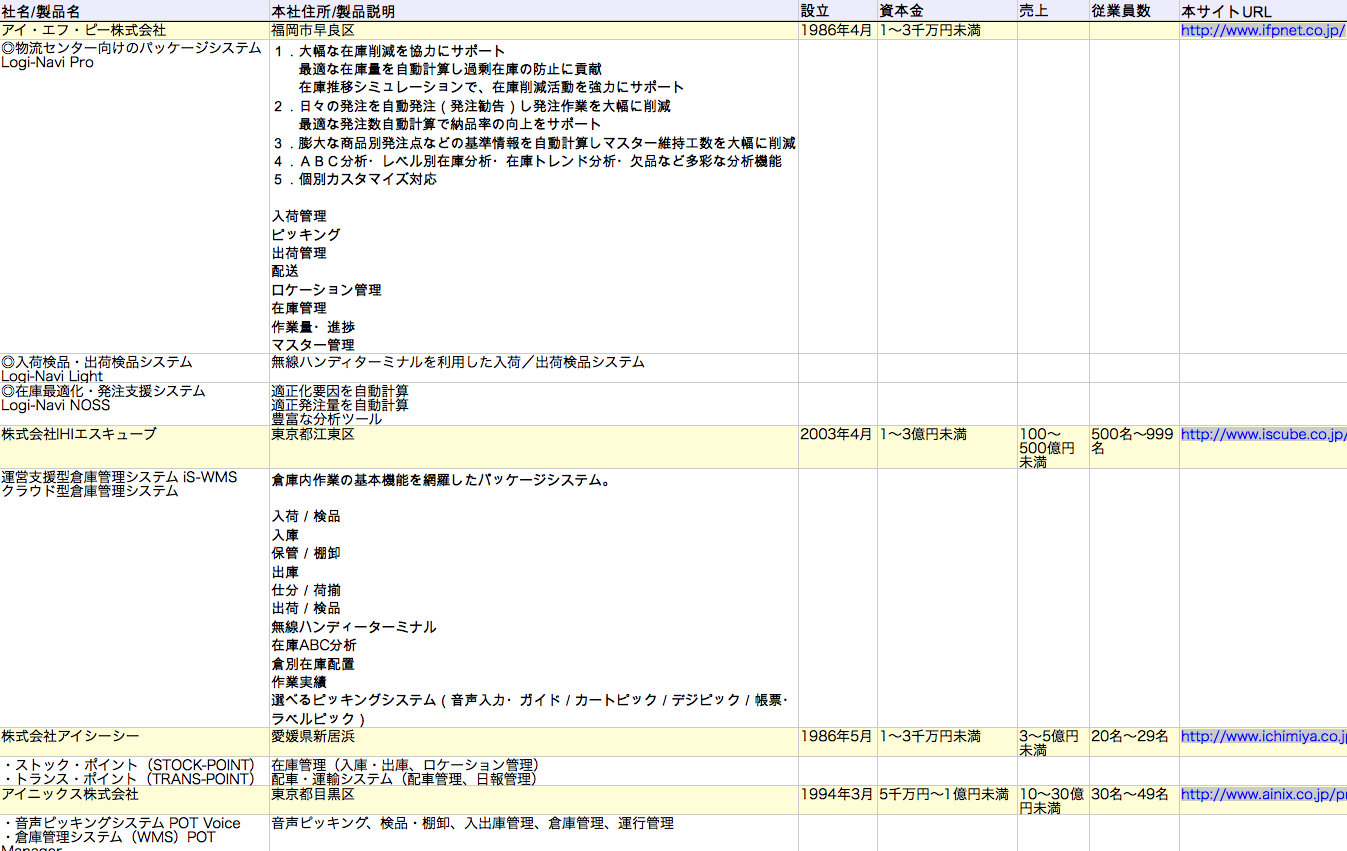Select the founding date 1986年4月
Screen dimensions: 1347x851
click(838, 31)
